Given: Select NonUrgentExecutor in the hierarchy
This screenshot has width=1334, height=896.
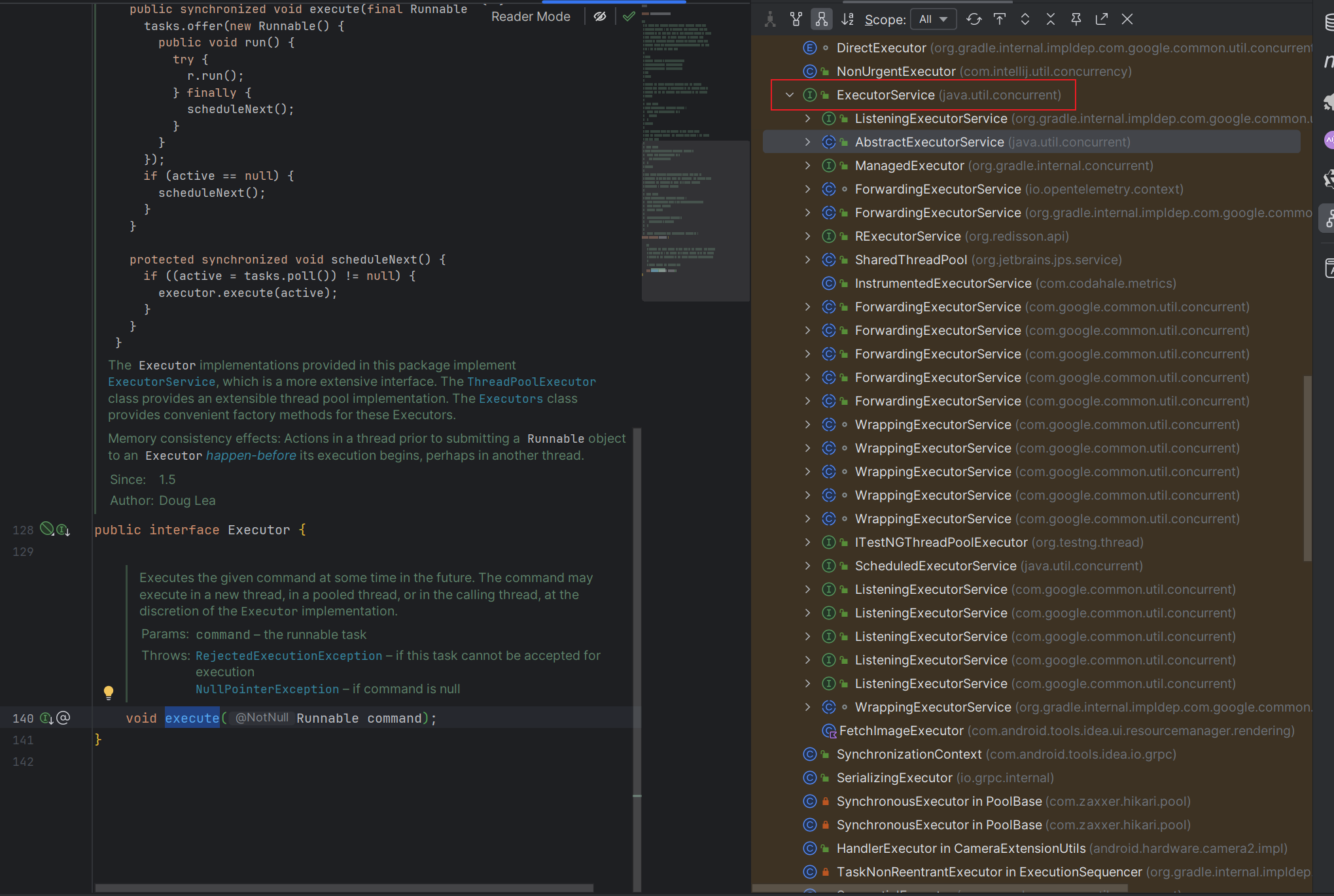Looking at the screenshot, I should [x=896, y=71].
